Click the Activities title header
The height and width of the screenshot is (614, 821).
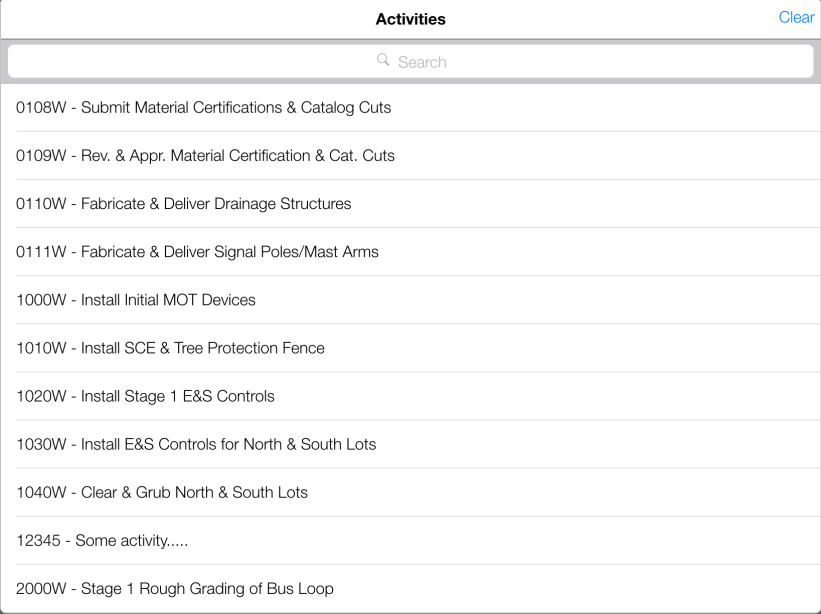(x=410, y=19)
